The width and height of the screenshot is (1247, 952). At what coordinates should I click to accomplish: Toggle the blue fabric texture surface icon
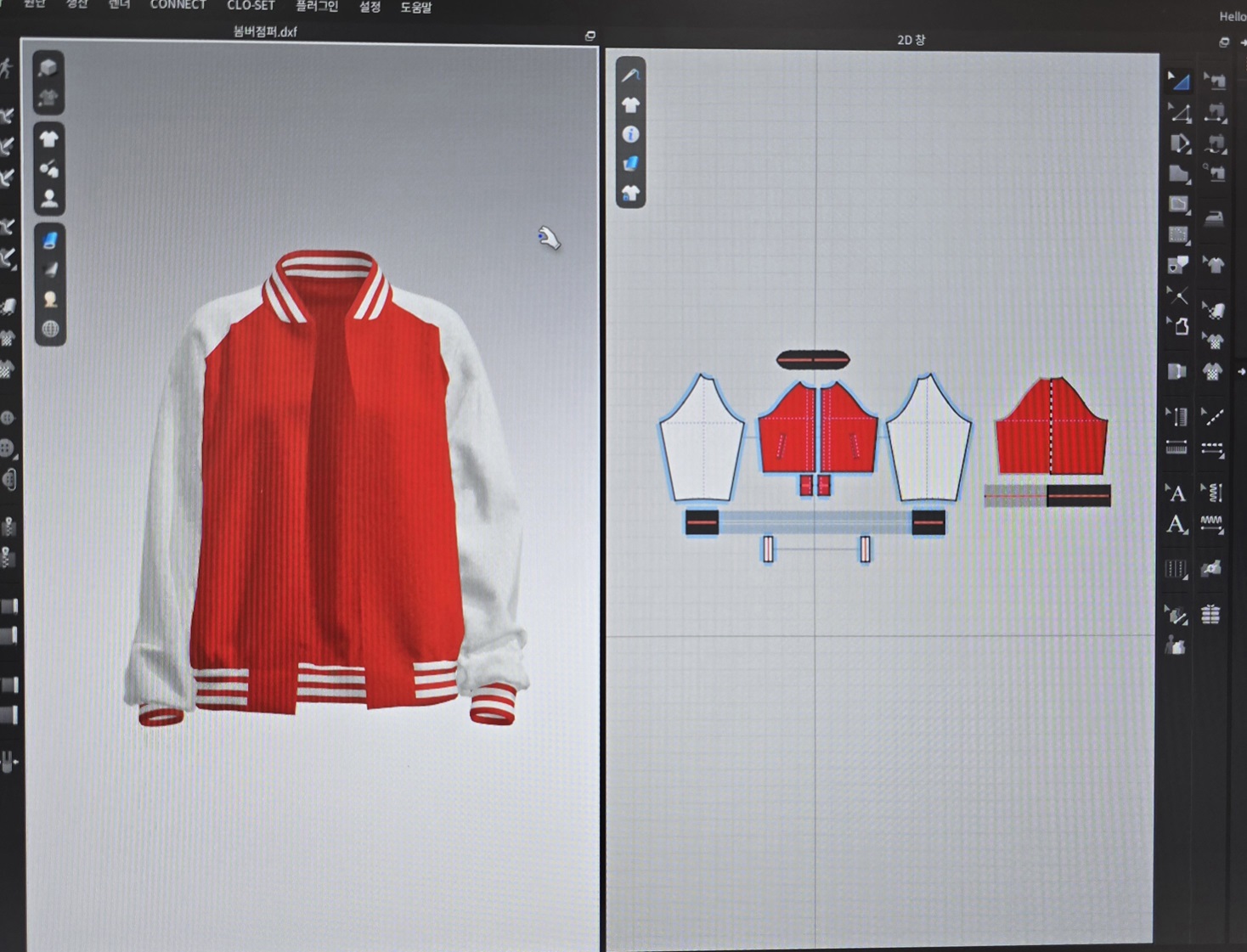pos(49,241)
